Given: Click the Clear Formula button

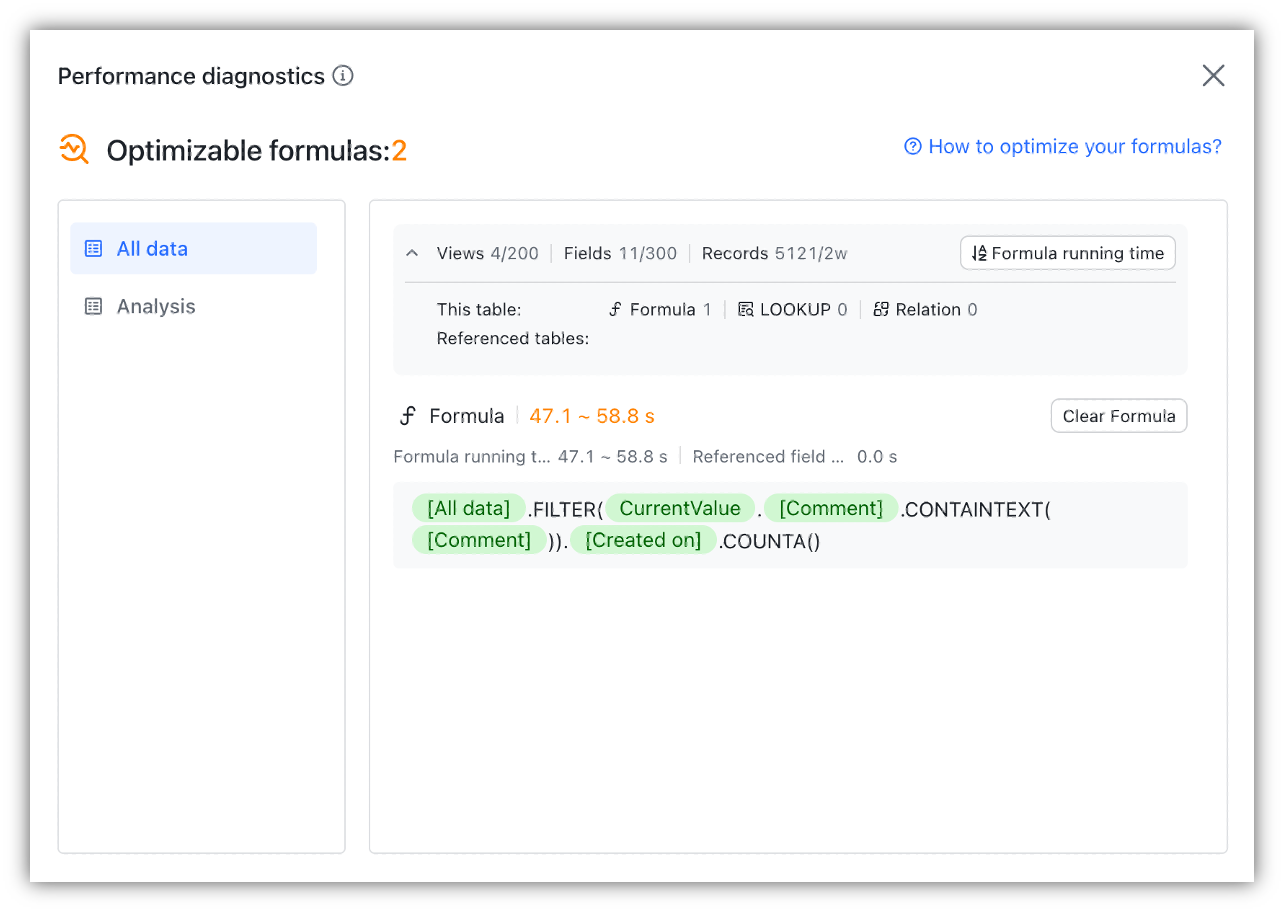Looking at the screenshot, I should (x=1118, y=415).
